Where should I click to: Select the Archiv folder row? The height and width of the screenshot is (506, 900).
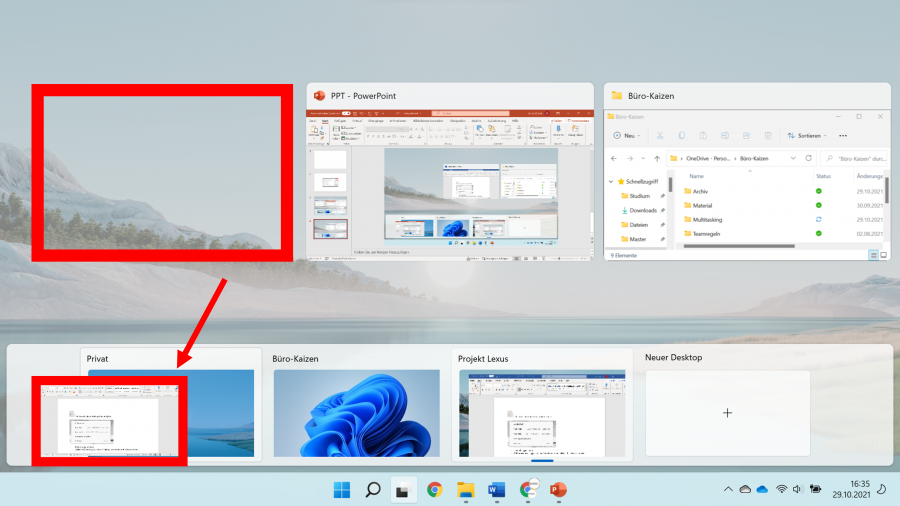pyautogui.click(x=783, y=192)
